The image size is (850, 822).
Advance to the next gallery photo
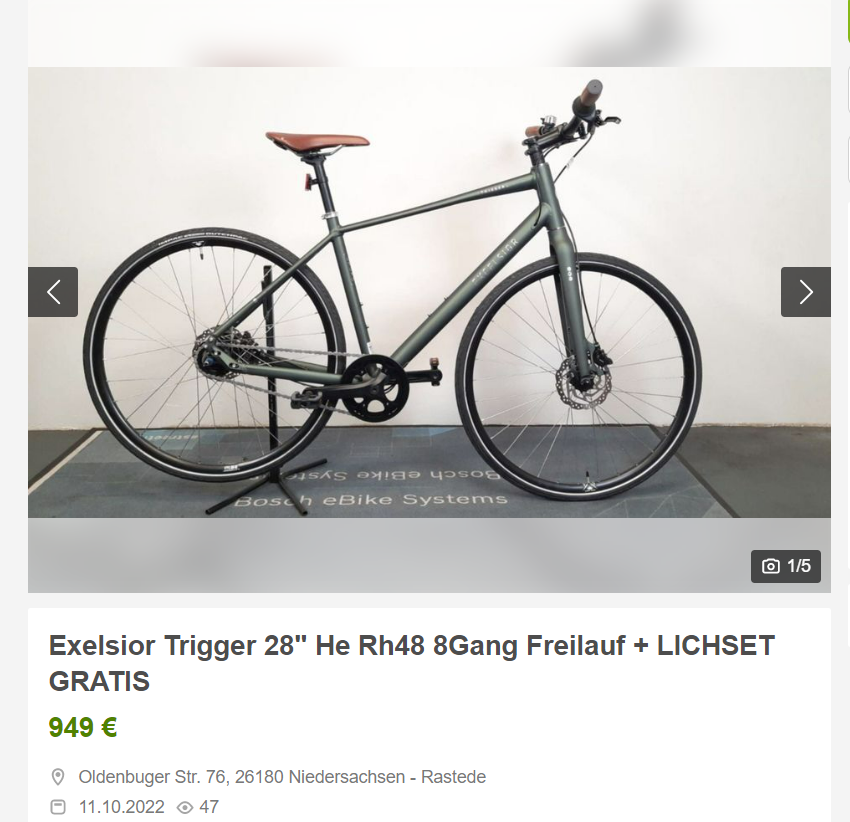click(x=806, y=292)
